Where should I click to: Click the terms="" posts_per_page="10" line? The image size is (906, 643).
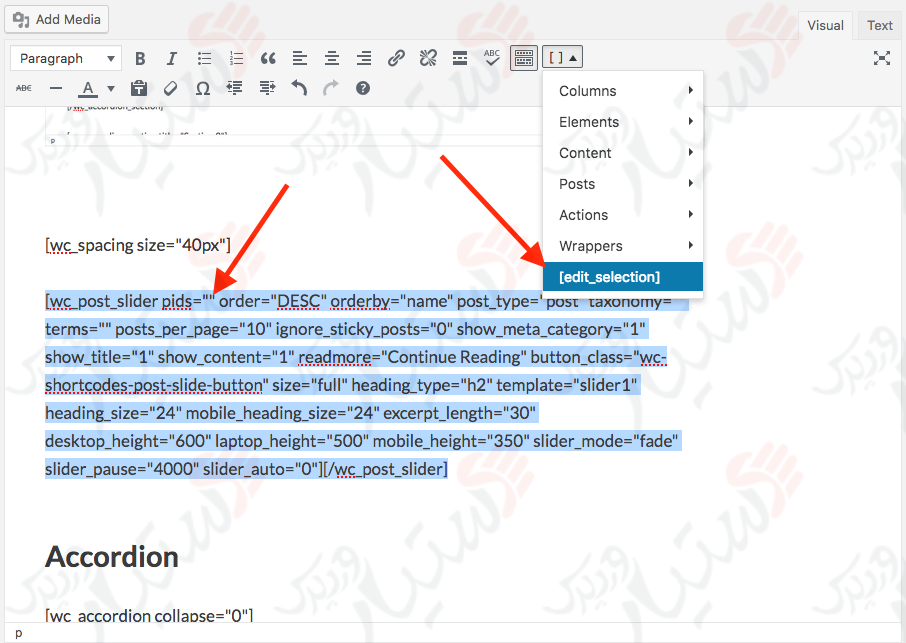[346, 329]
